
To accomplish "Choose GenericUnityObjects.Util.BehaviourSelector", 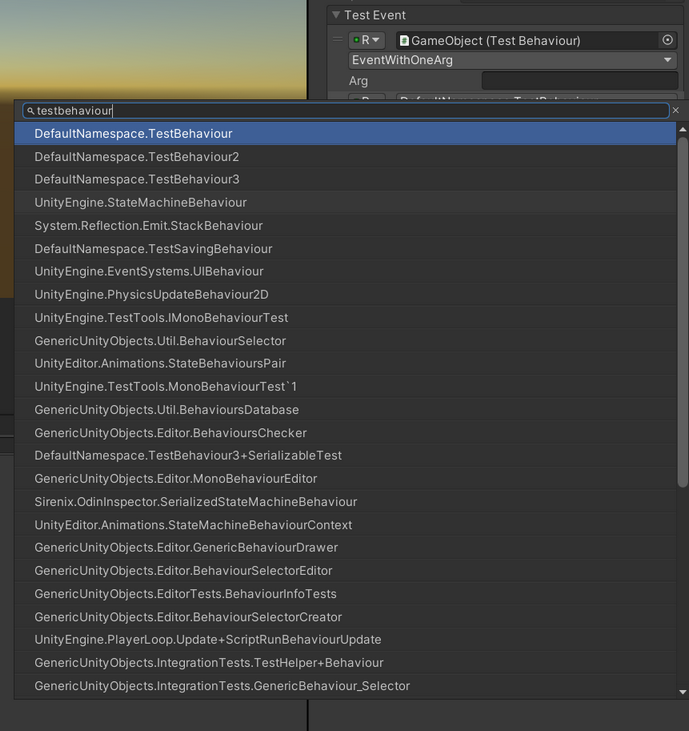I will coord(345,341).
